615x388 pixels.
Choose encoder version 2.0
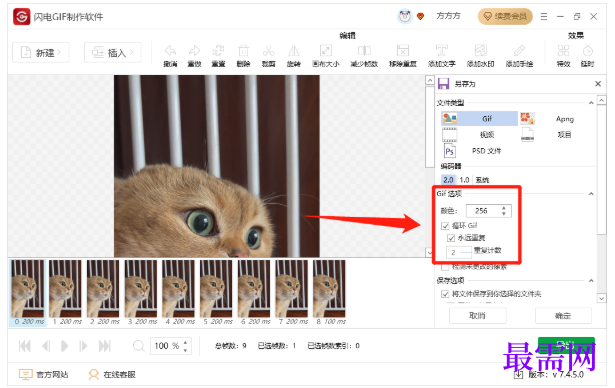448,180
